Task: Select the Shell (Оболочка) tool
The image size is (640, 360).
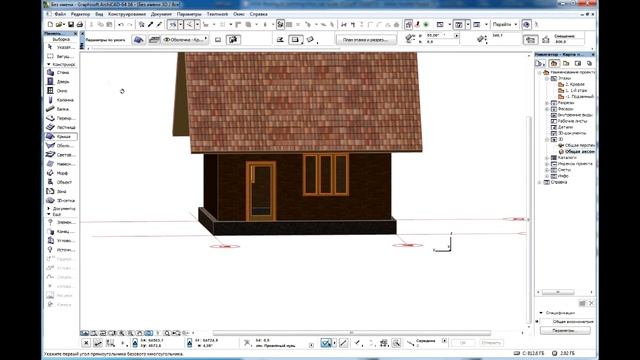Action: pos(60,146)
